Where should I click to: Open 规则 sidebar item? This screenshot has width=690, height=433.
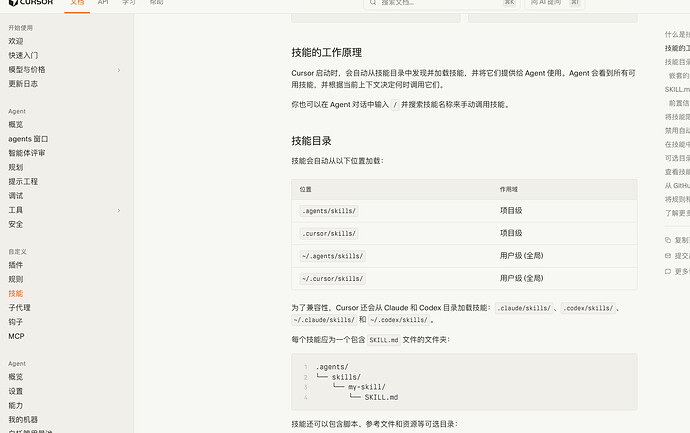tap(16, 279)
